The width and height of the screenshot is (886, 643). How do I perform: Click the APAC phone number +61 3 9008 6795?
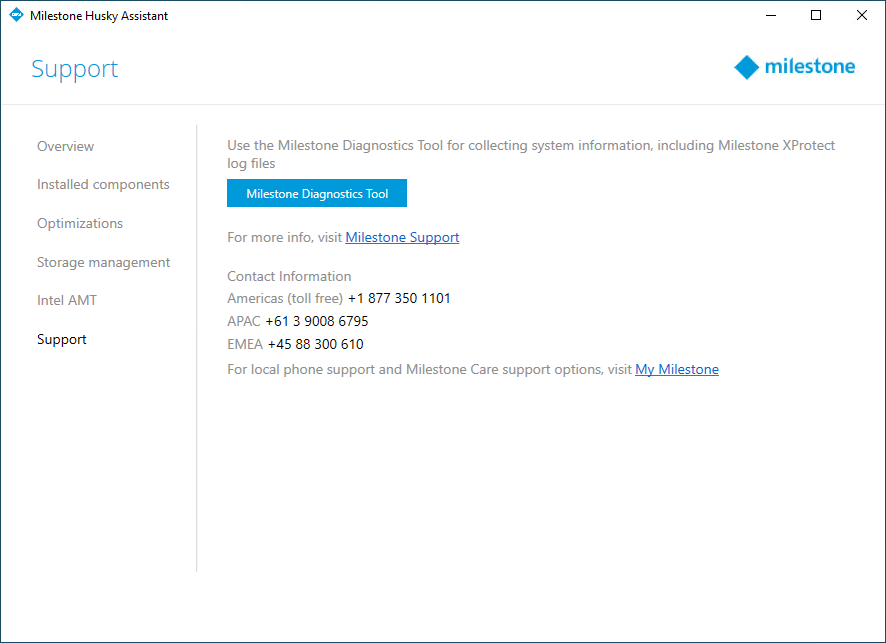pyautogui.click(x=316, y=322)
